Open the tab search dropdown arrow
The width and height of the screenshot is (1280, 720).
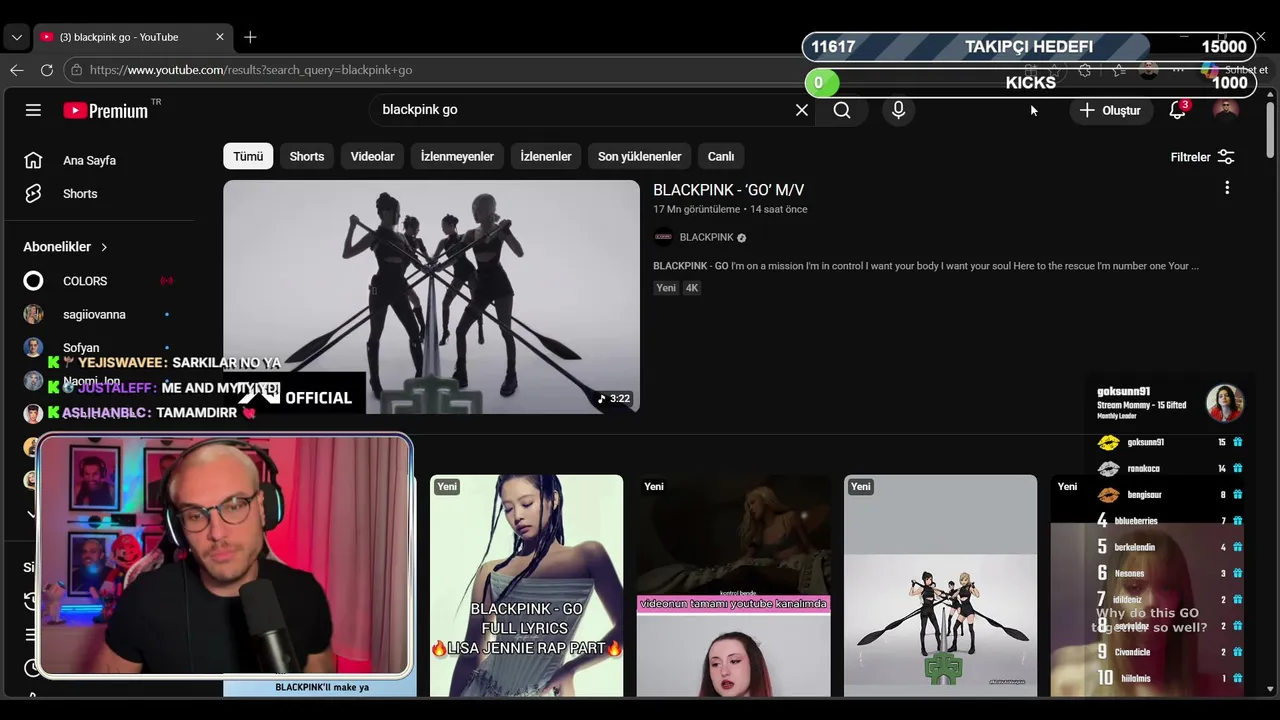[16, 37]
